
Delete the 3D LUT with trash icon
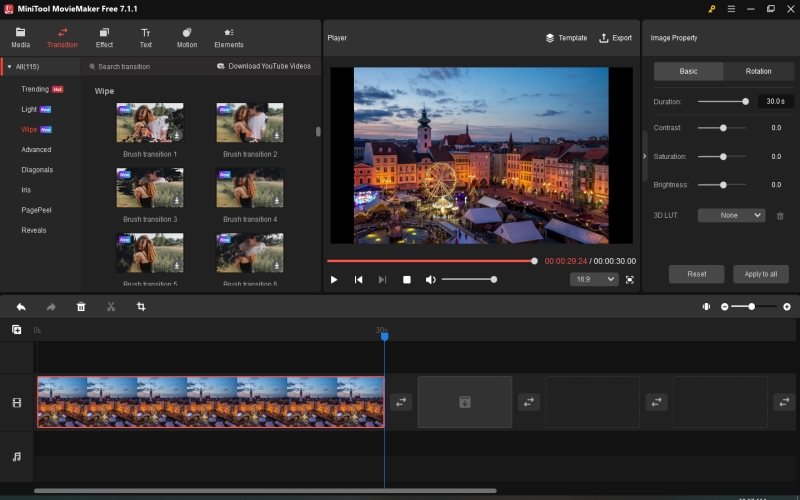point(780,215)
